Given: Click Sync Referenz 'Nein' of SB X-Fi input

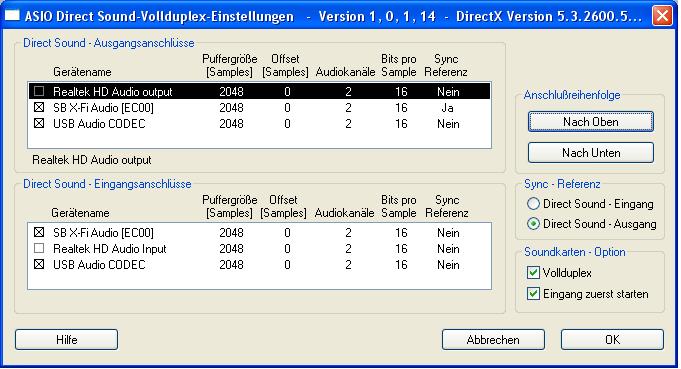Looking at the screenshot, I should click(x=448, y=233).
